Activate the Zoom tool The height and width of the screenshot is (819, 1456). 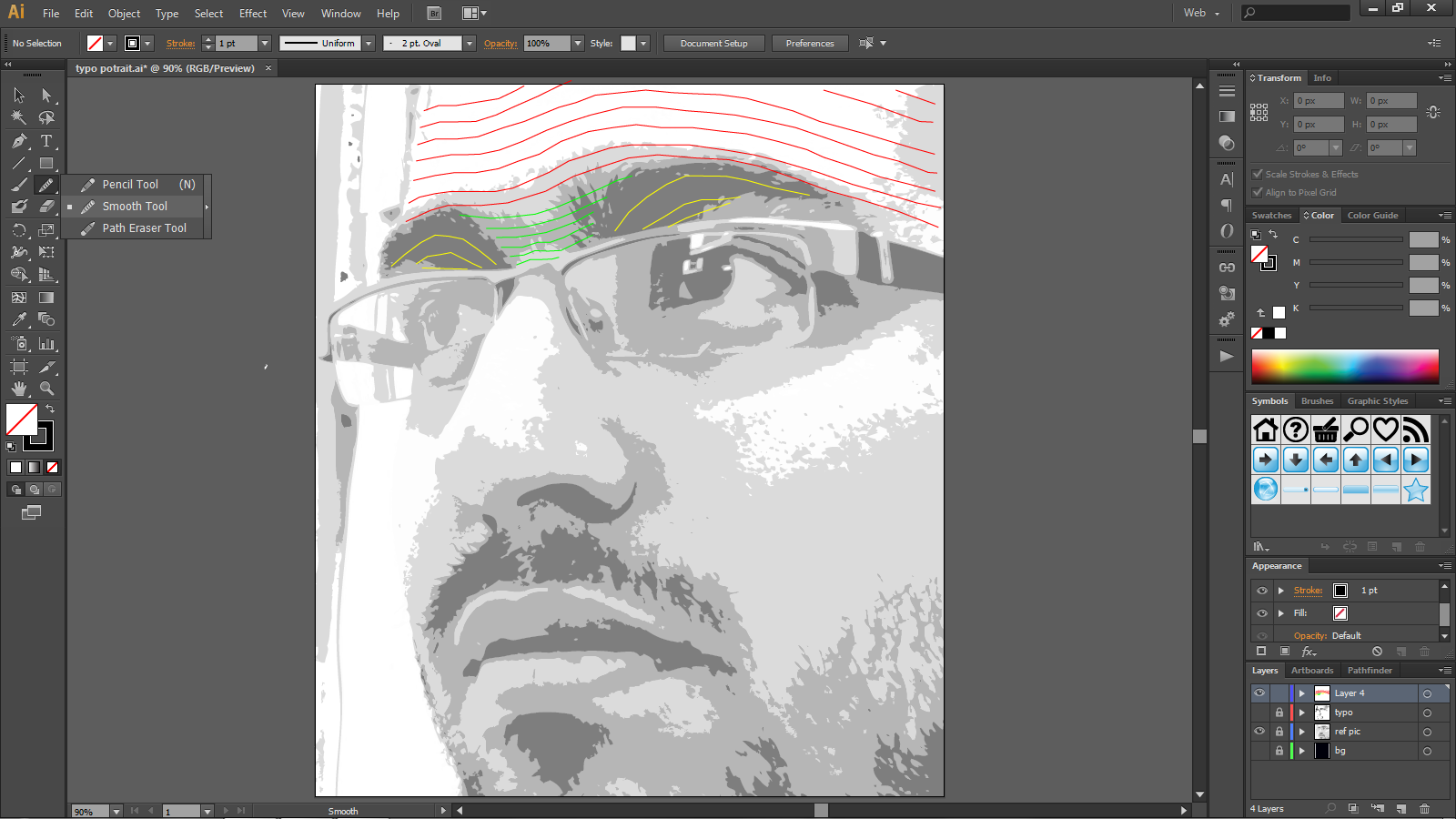tap(46, 388)
